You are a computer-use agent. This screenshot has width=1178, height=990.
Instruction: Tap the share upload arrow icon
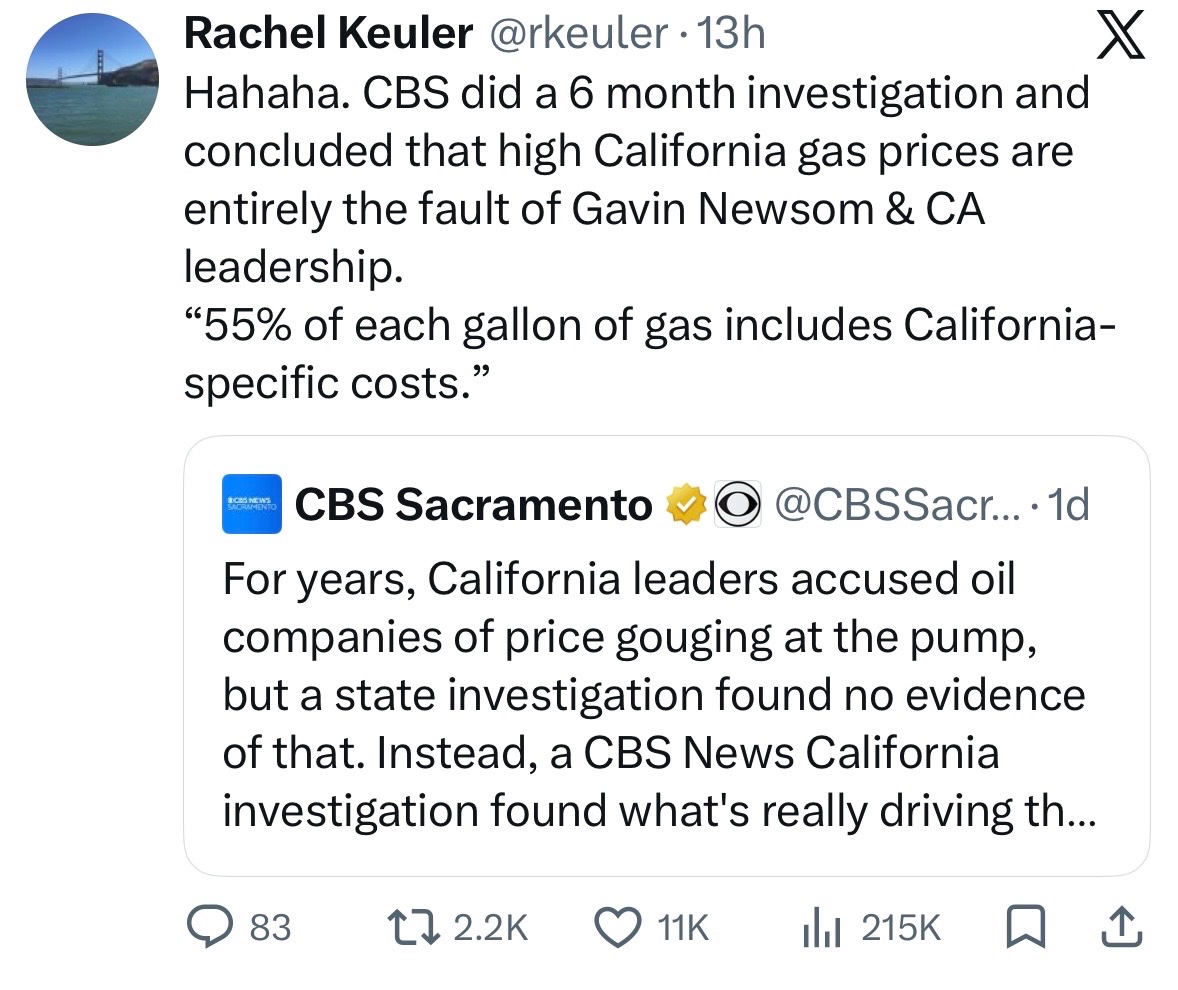click(x=1120, y=928)
